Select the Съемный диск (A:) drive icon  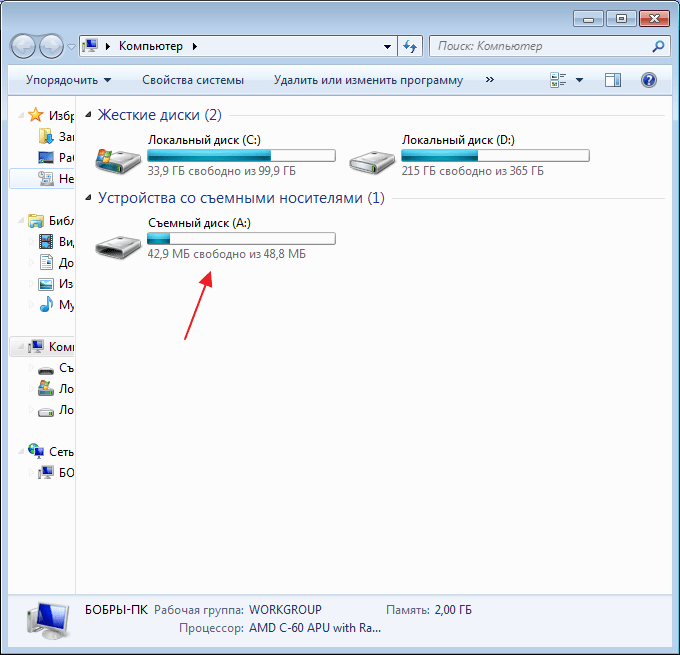click(x=118, y=246)
